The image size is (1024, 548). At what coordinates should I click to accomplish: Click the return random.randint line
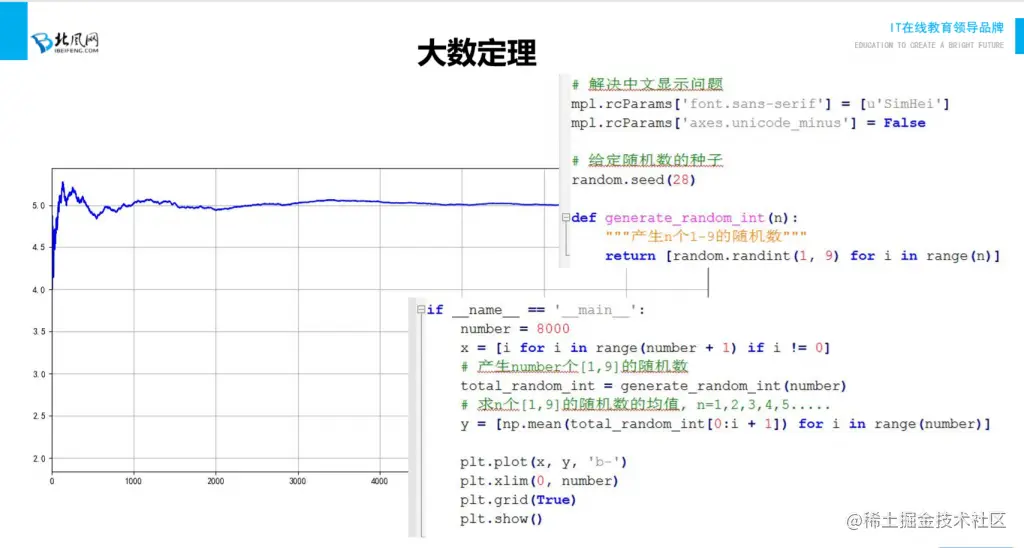pos(803,256)
